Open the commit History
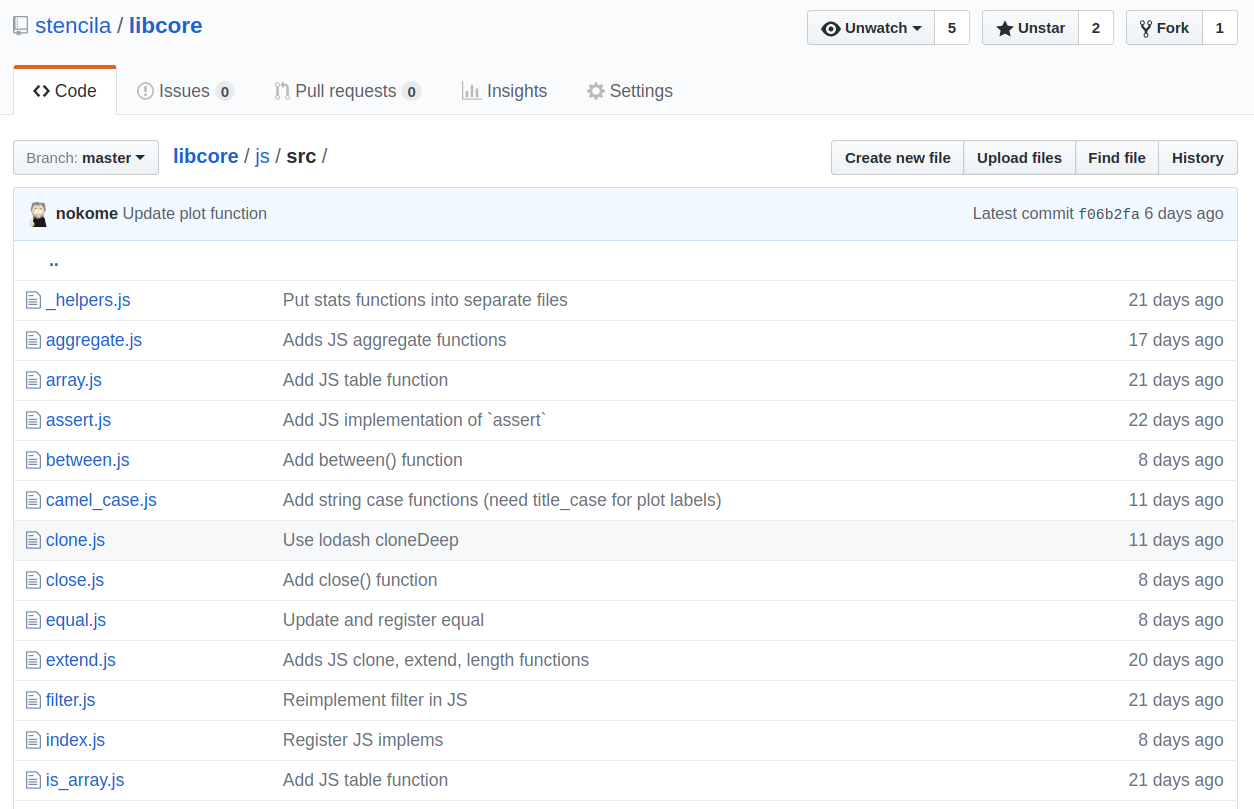This screenshot has height=809, width=1254. pyautogui.click(x=1198, y=158)
